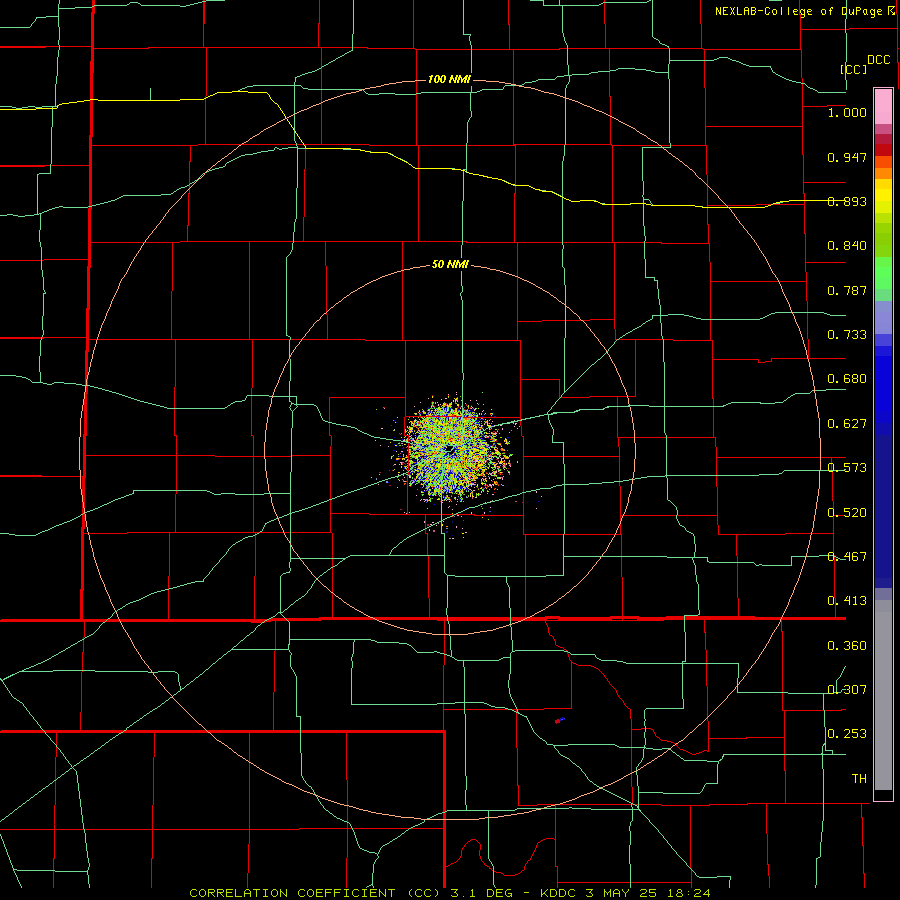Viewport: 900px width, 900px height.
Task: Click the 0.467 scale value
Action: (x=847, y=557)
